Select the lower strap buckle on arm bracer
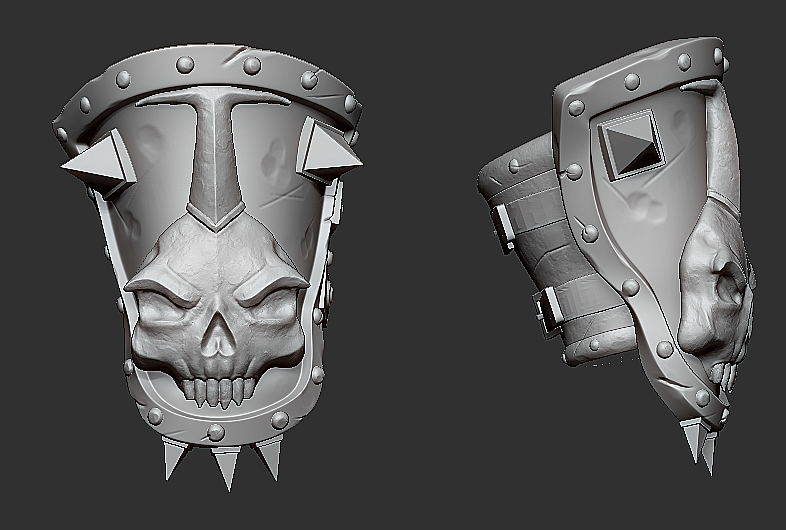 tap(545, 311)
